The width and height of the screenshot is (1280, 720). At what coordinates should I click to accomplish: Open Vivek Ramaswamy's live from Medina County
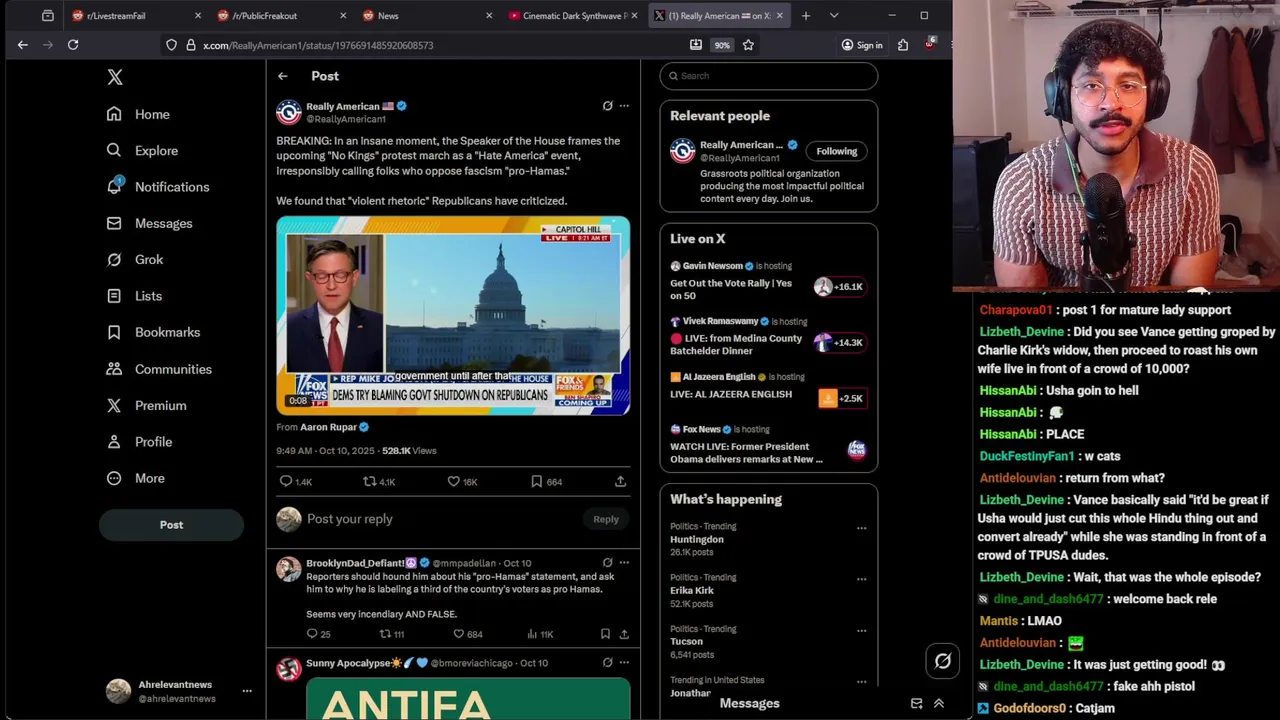(768, 338)
